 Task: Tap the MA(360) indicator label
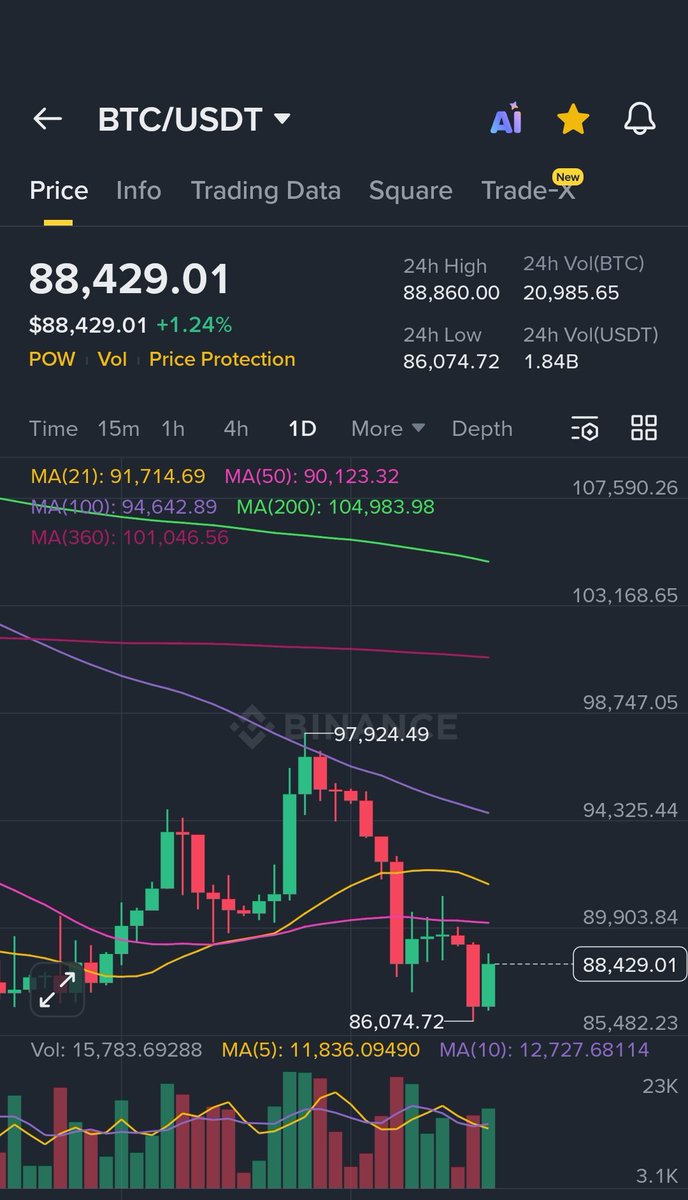[129, 538]
